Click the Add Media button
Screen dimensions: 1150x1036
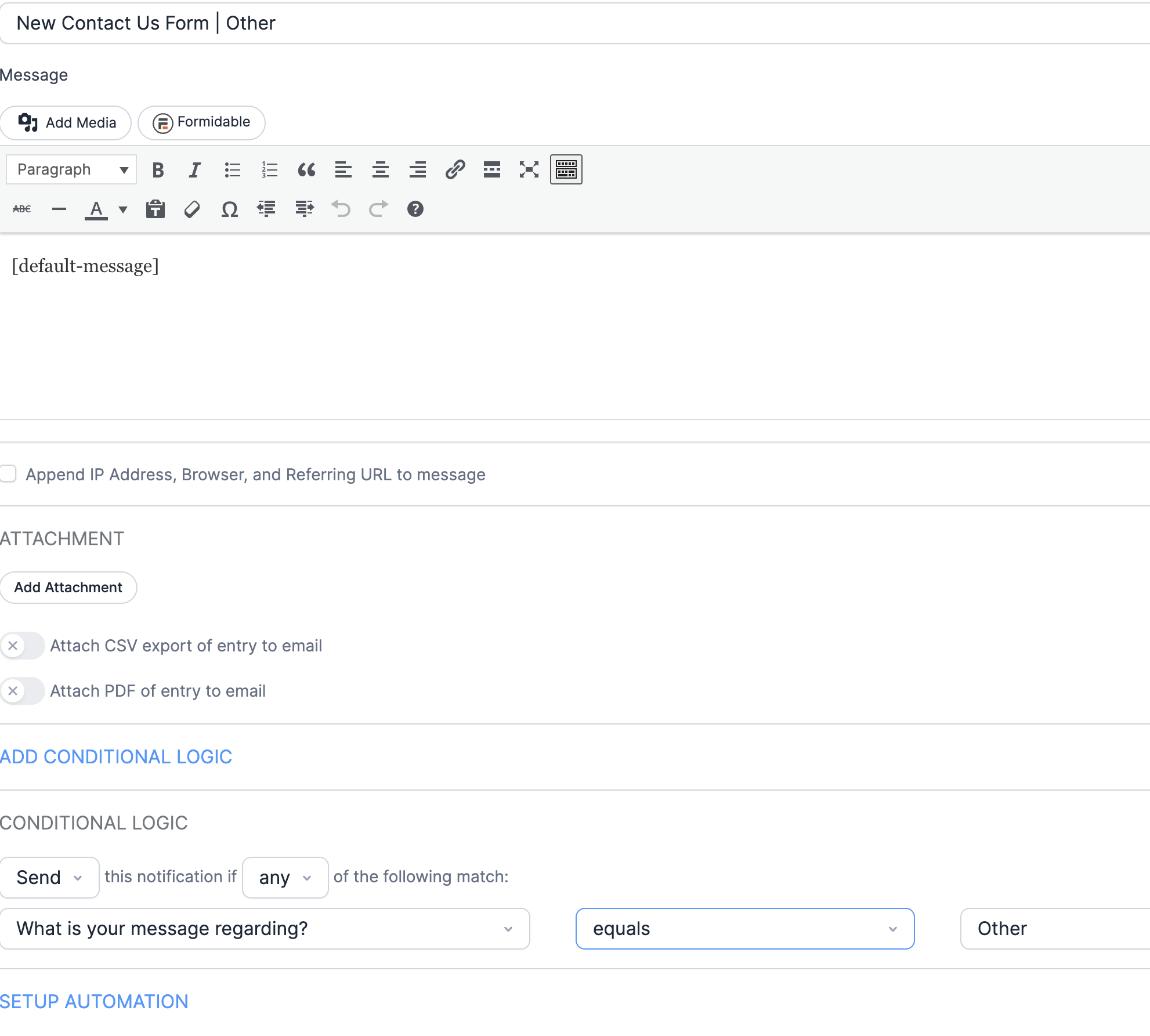[x=66, y=123]
